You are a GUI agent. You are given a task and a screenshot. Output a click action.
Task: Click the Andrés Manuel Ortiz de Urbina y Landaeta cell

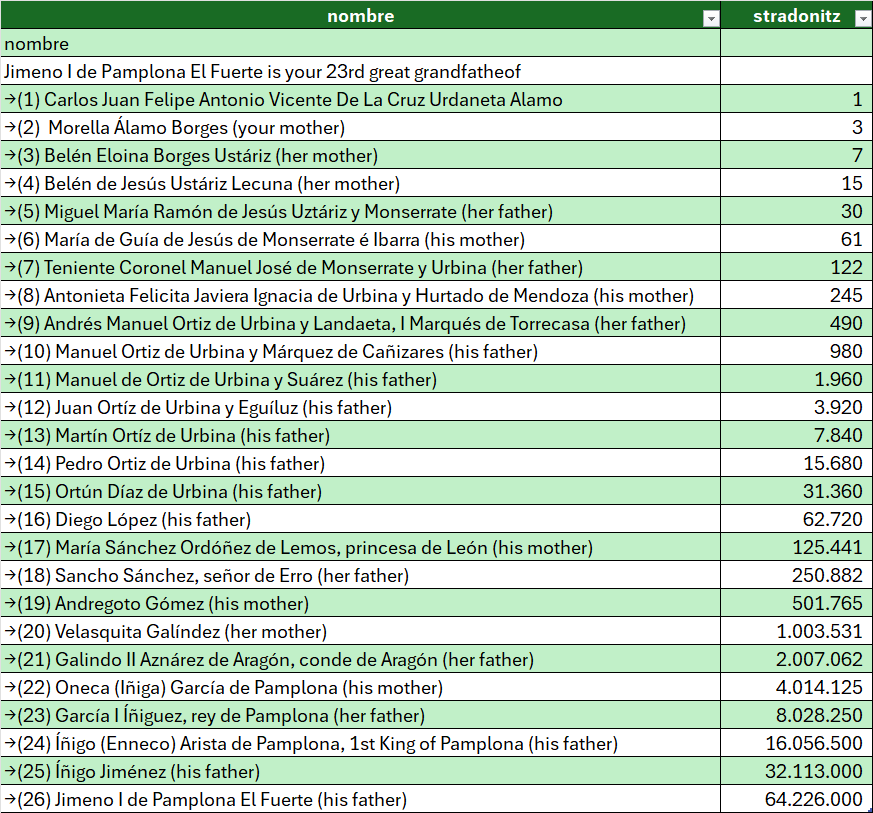click(361, 324)
